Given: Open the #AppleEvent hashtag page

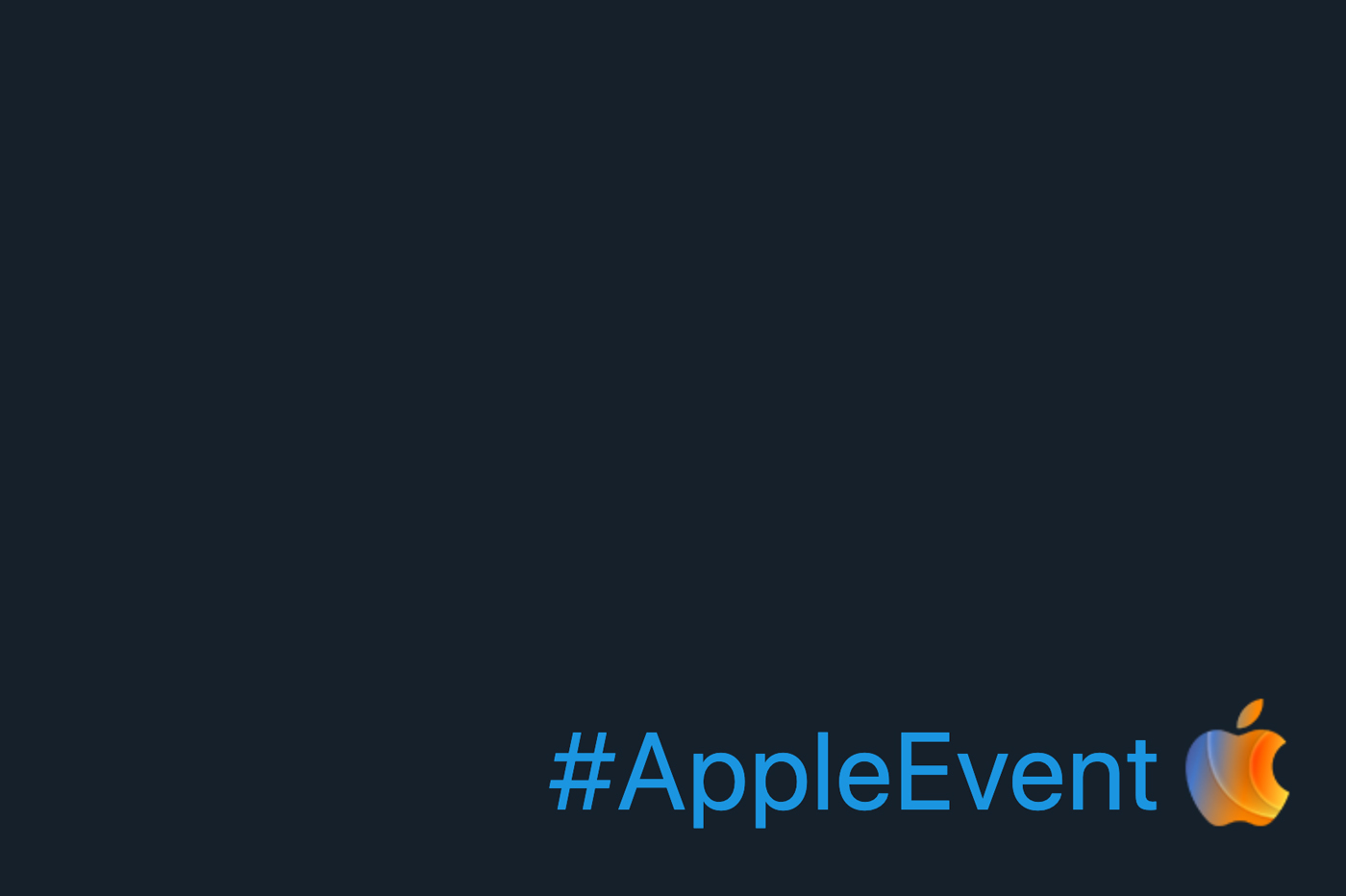Looking at the screenshot, I should 853,773.
